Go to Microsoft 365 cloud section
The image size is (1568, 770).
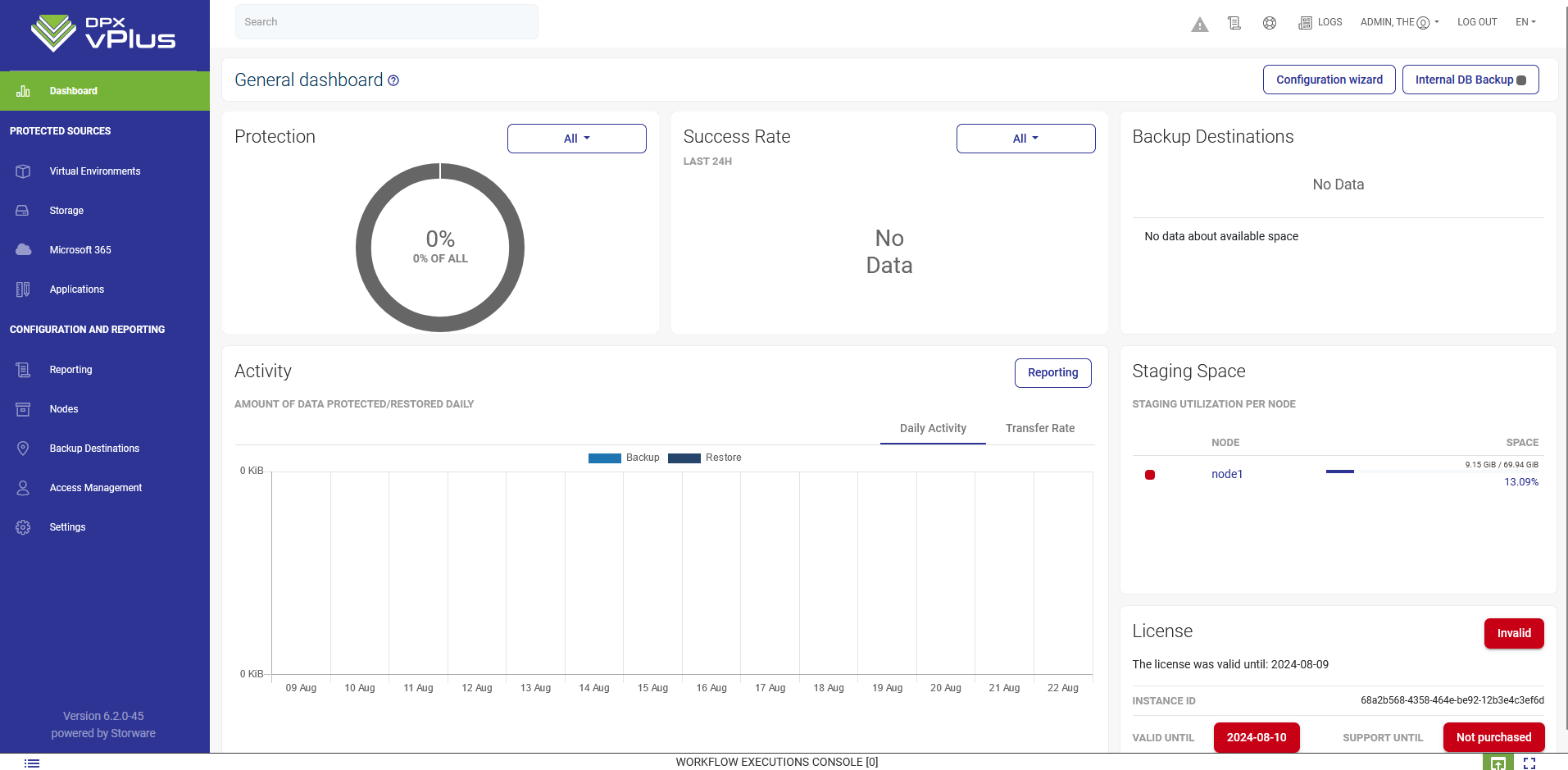tap(80, 250)
